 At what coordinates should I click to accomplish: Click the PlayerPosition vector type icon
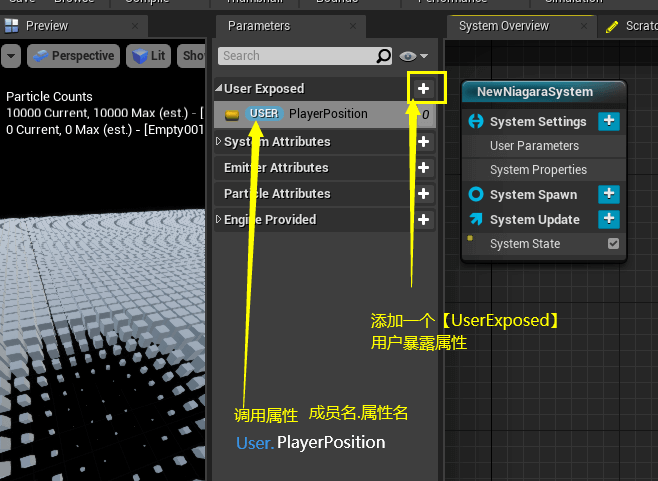pyautogui.click(x=232, y=115)
